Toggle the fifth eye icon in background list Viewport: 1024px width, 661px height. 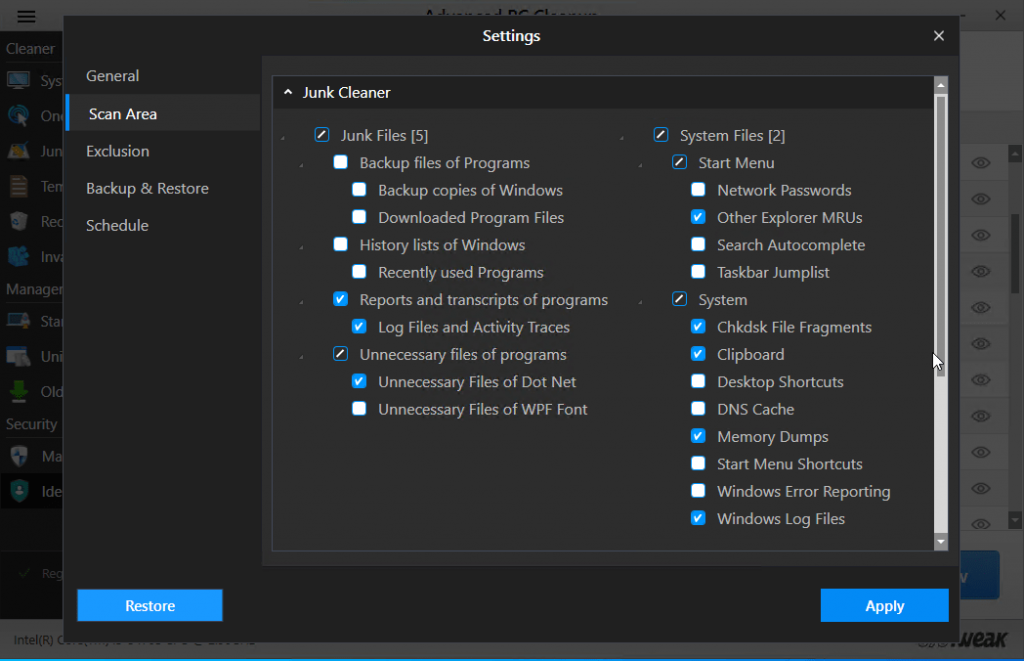pyautogui.click(x=981, y=308)
